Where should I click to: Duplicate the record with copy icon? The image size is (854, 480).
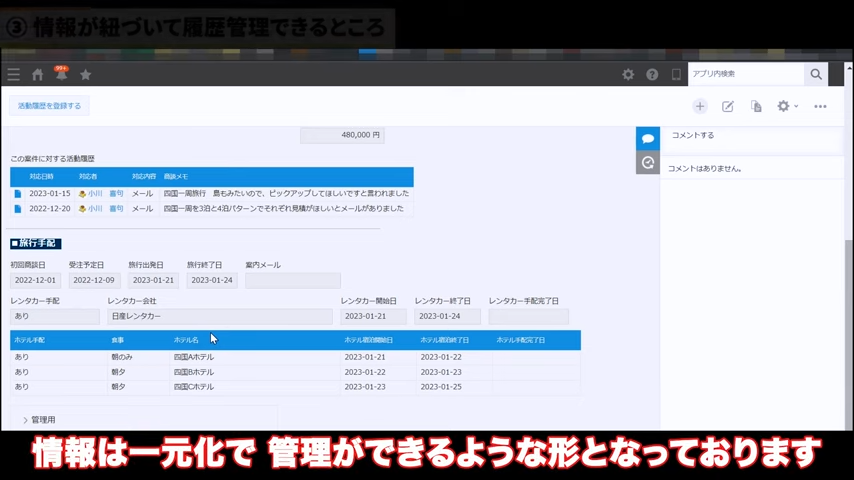click(756, 106)
